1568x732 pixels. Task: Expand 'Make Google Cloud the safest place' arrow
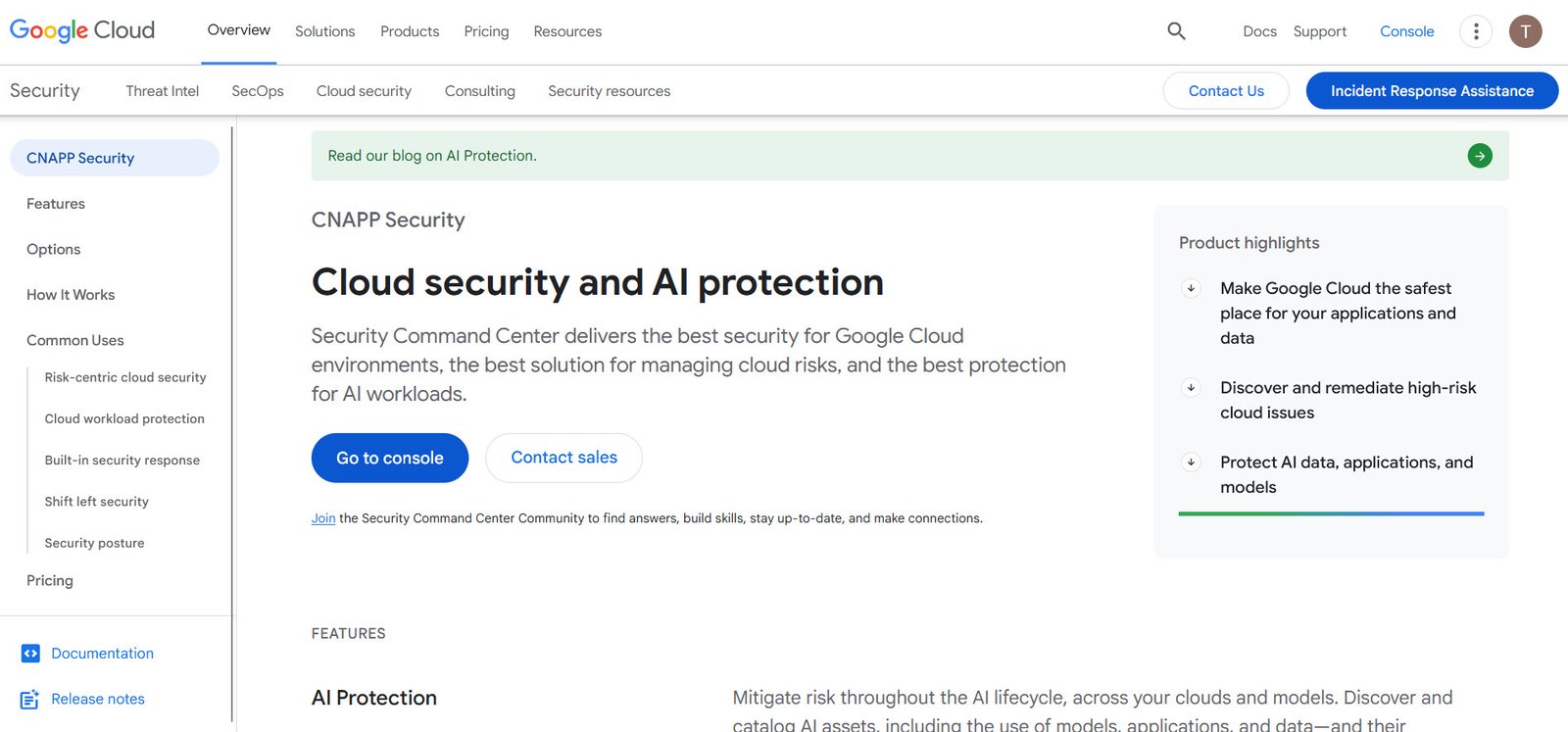pyautogui.click(x=1191, y=288)
